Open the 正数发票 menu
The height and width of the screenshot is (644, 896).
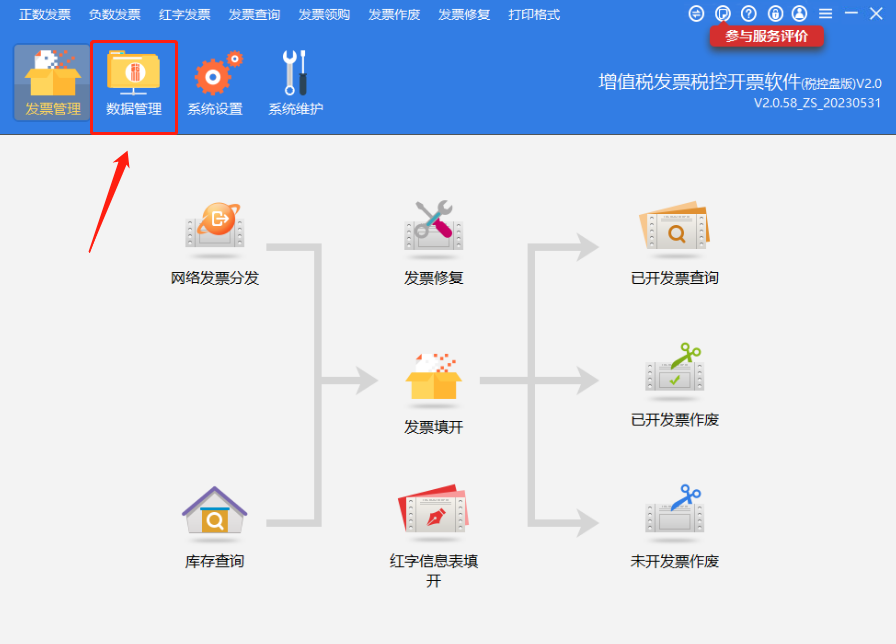pos(45,15)
